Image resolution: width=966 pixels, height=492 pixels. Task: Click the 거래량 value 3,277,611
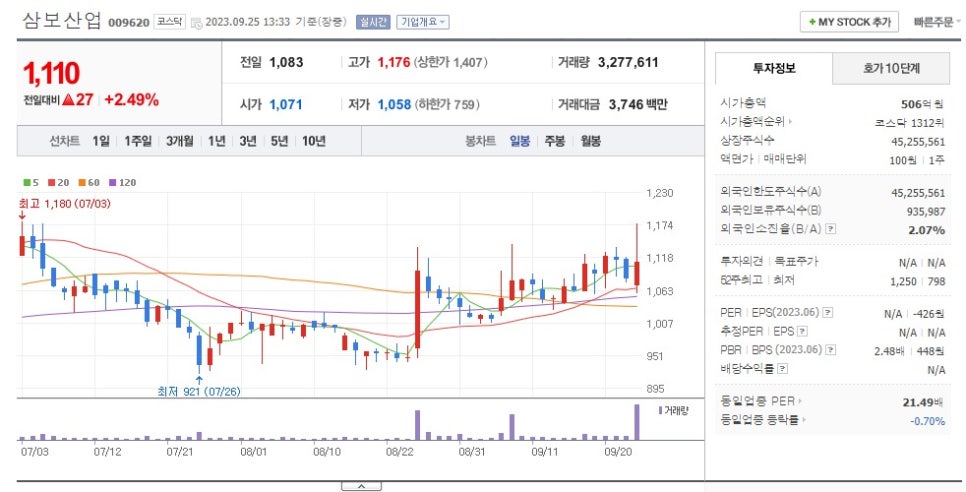pos(628,62)
